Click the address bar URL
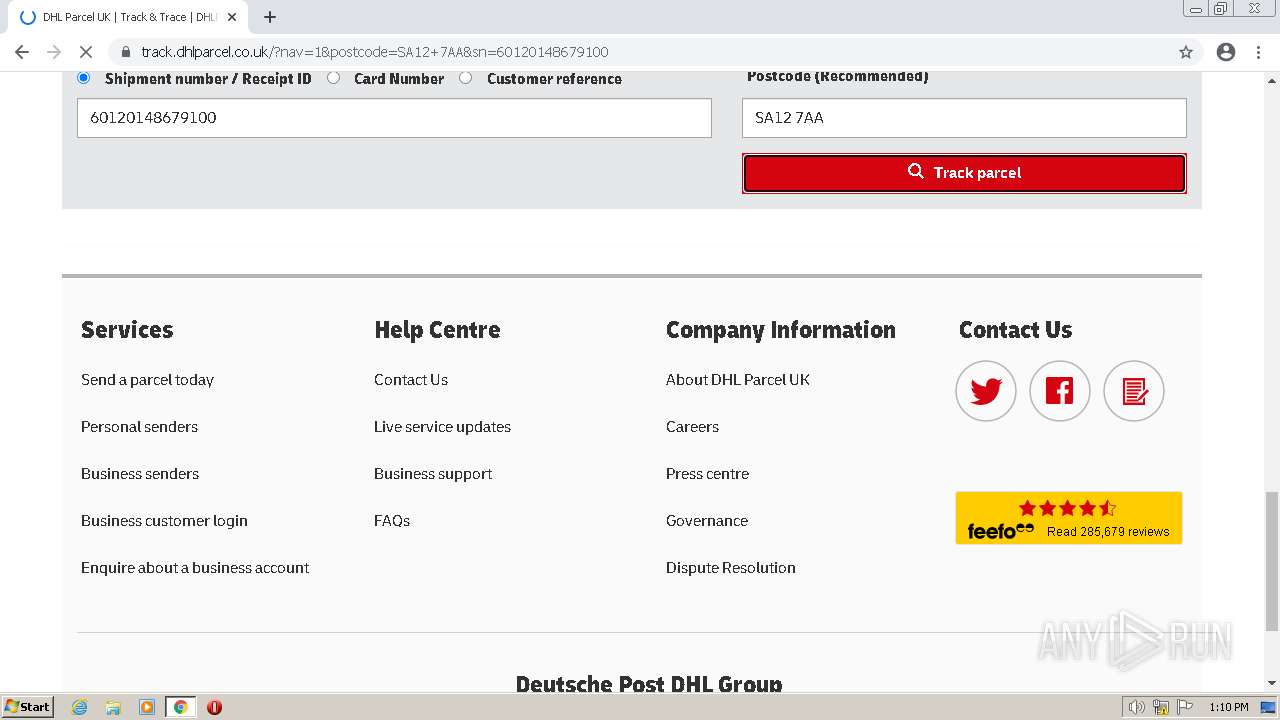1280x720 pixels. point(375,52)
